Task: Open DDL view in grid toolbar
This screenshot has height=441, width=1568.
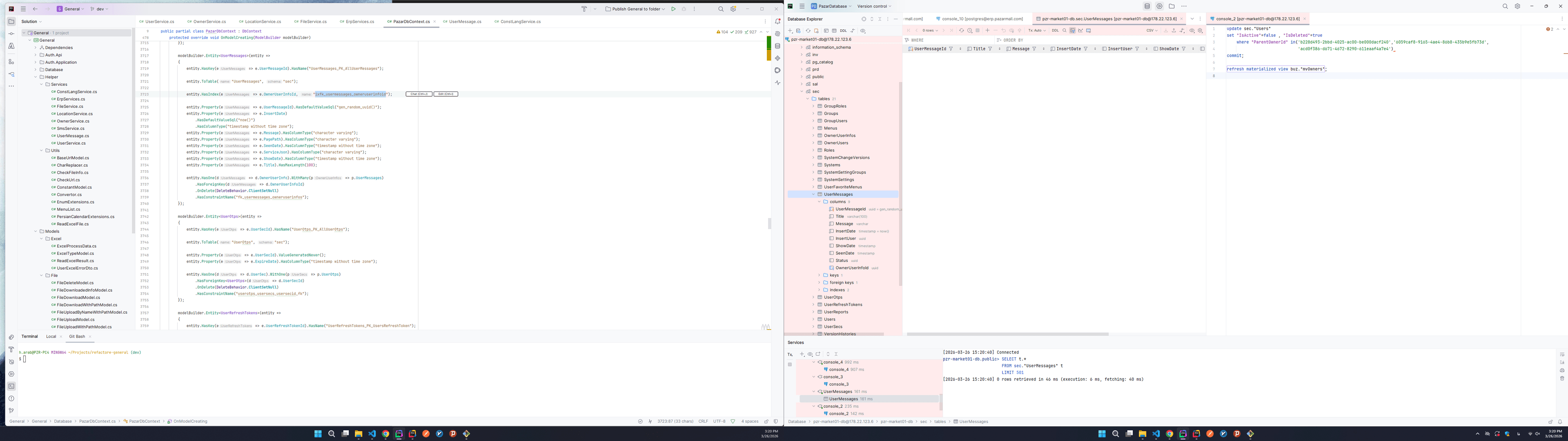Action: (1056, 31)
